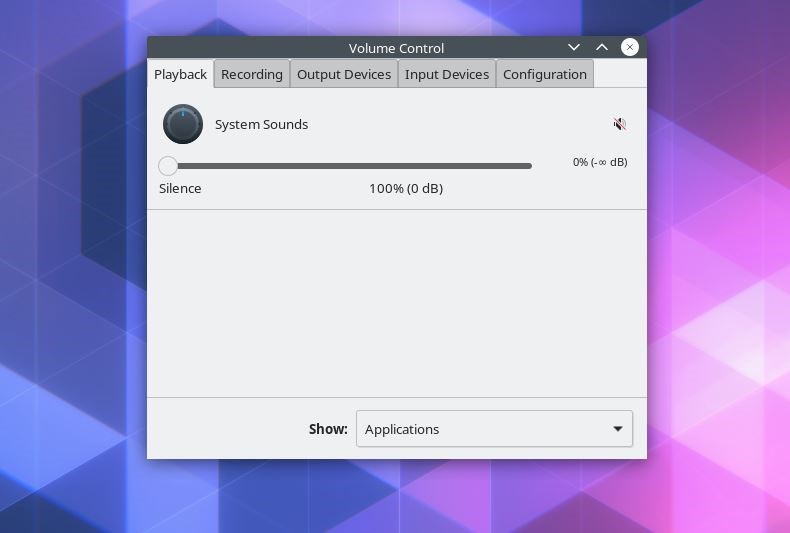Click the System Sounds label
Screen dimensions: 790x533
point(261,124)
